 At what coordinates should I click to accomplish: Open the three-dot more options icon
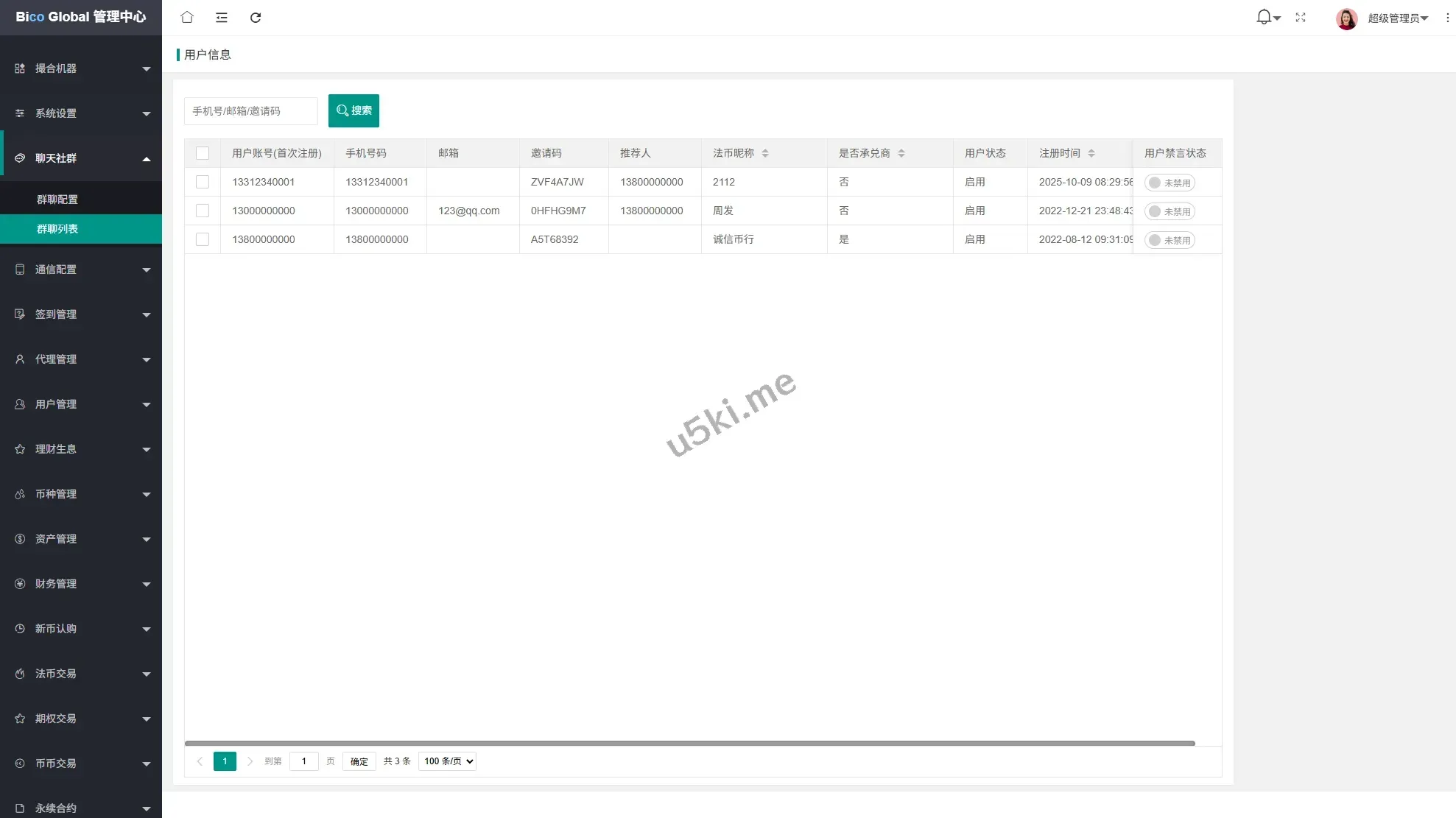tap(1447, 18)
